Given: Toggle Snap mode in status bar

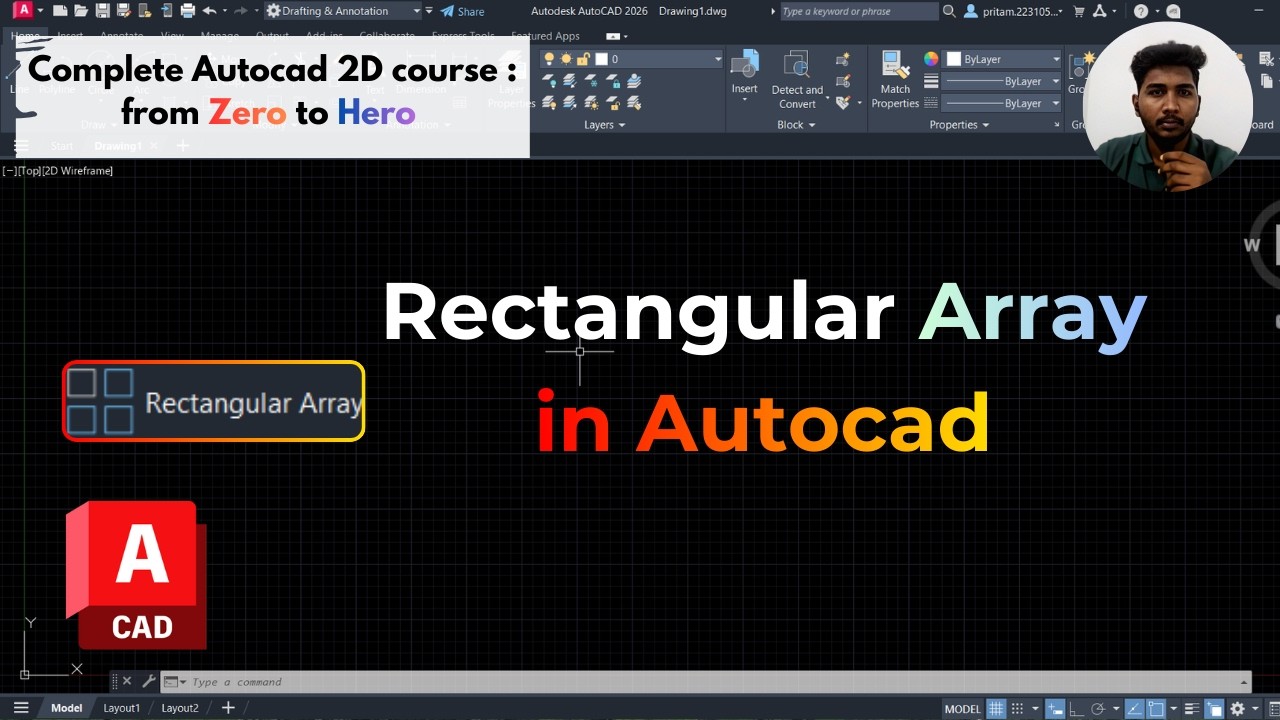Looking at the screenshot, I should tap(1017, 708).
